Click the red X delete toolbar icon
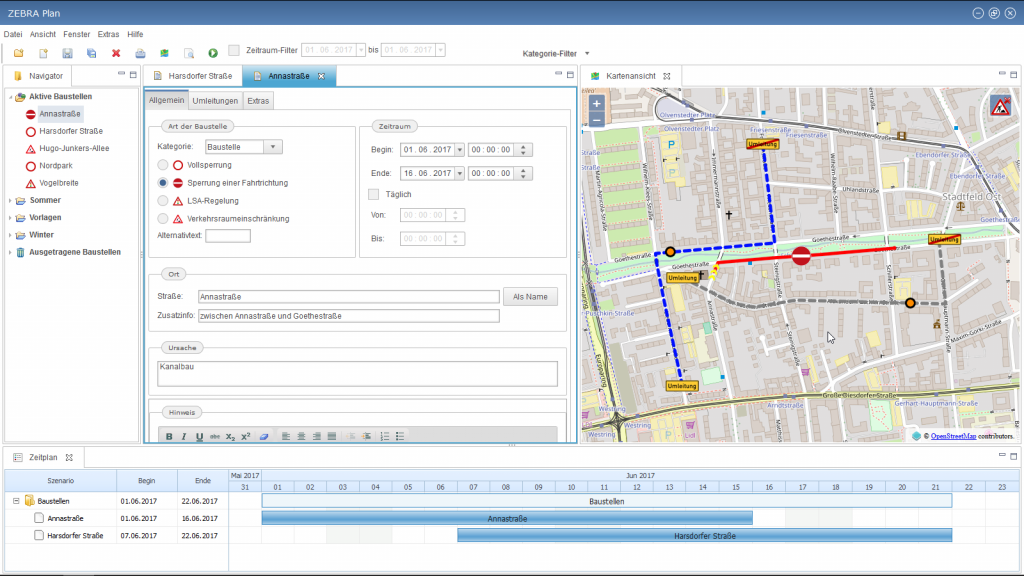1024x576 pixels. click(x=116, y=53)
